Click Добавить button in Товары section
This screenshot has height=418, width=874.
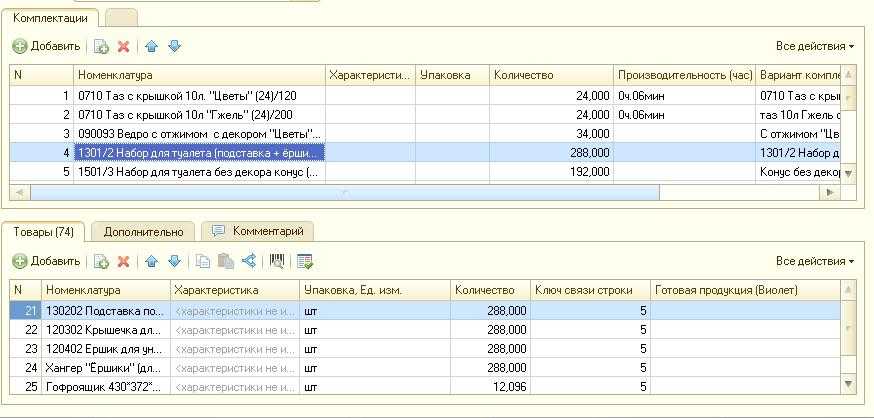pyautogui.click(x=47, y=261)
